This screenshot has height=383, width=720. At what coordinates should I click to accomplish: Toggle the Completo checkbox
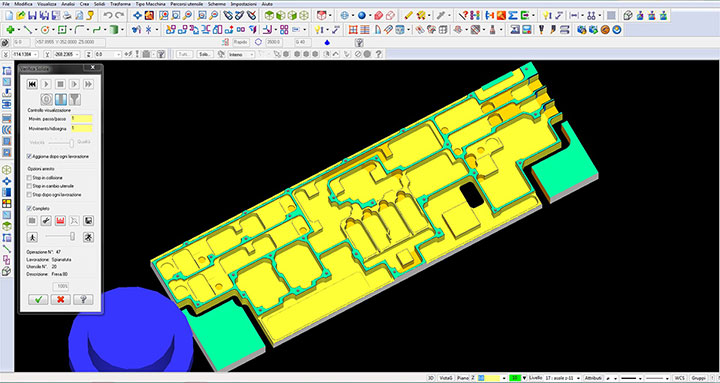pyautogui.click(x=29, y=208)
